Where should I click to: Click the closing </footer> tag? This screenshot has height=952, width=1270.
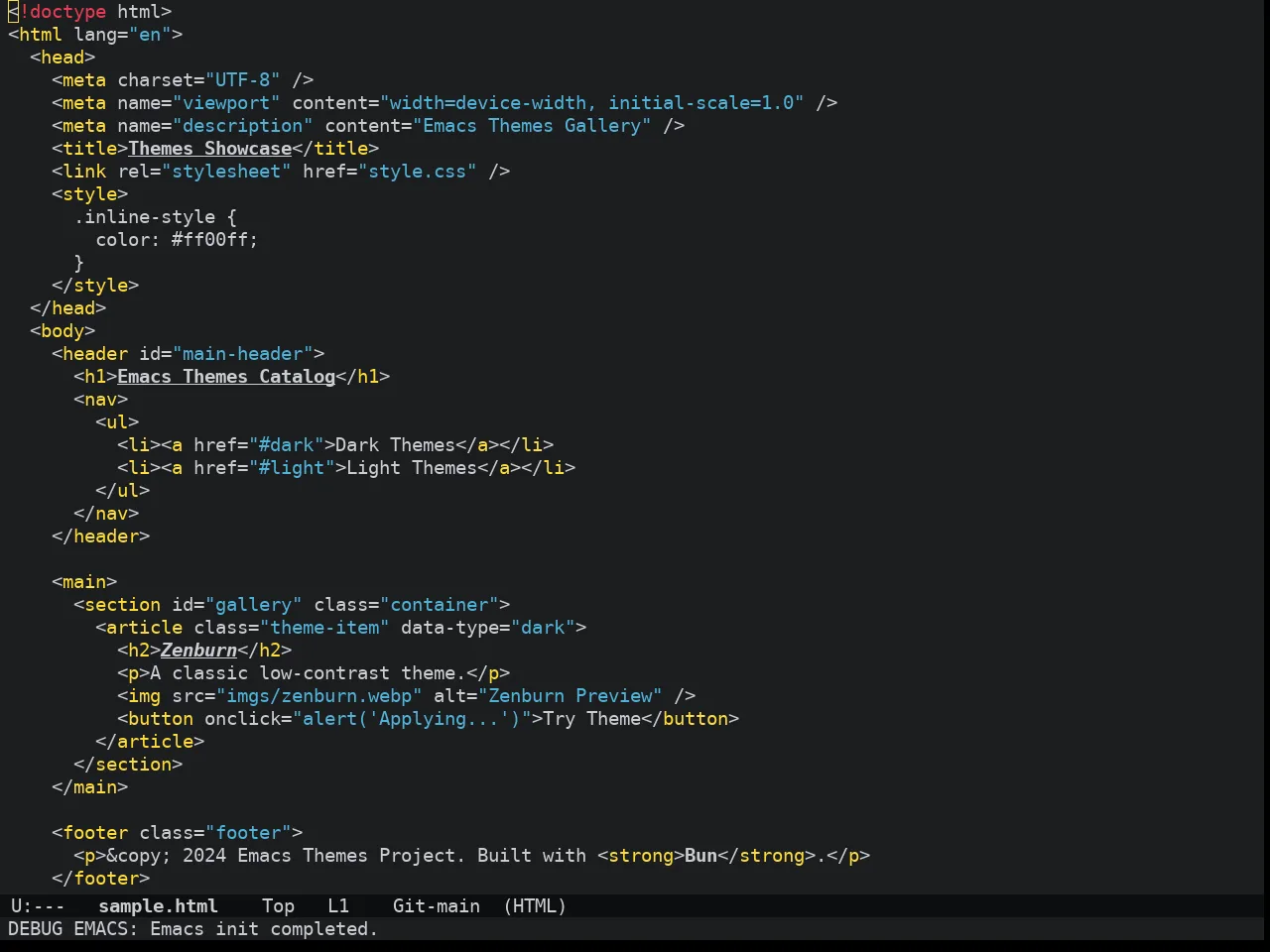(x=101, y=879)
